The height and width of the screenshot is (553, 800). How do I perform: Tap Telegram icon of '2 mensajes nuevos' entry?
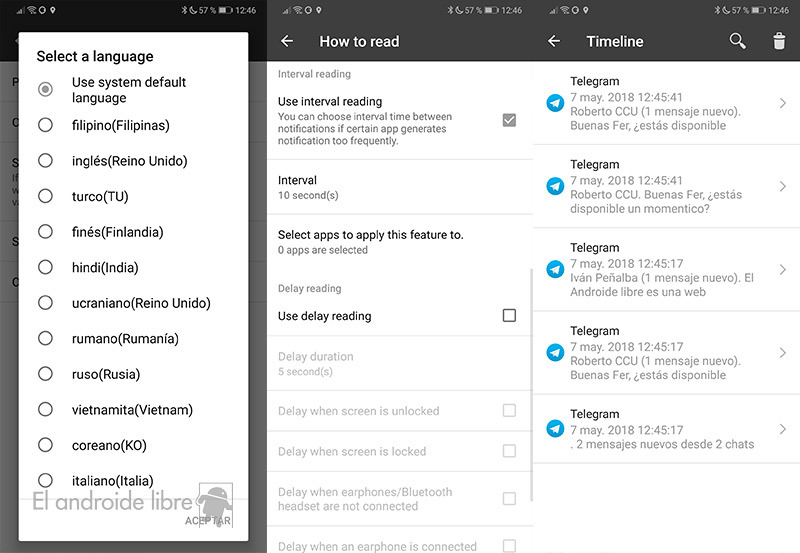point(555,429)
